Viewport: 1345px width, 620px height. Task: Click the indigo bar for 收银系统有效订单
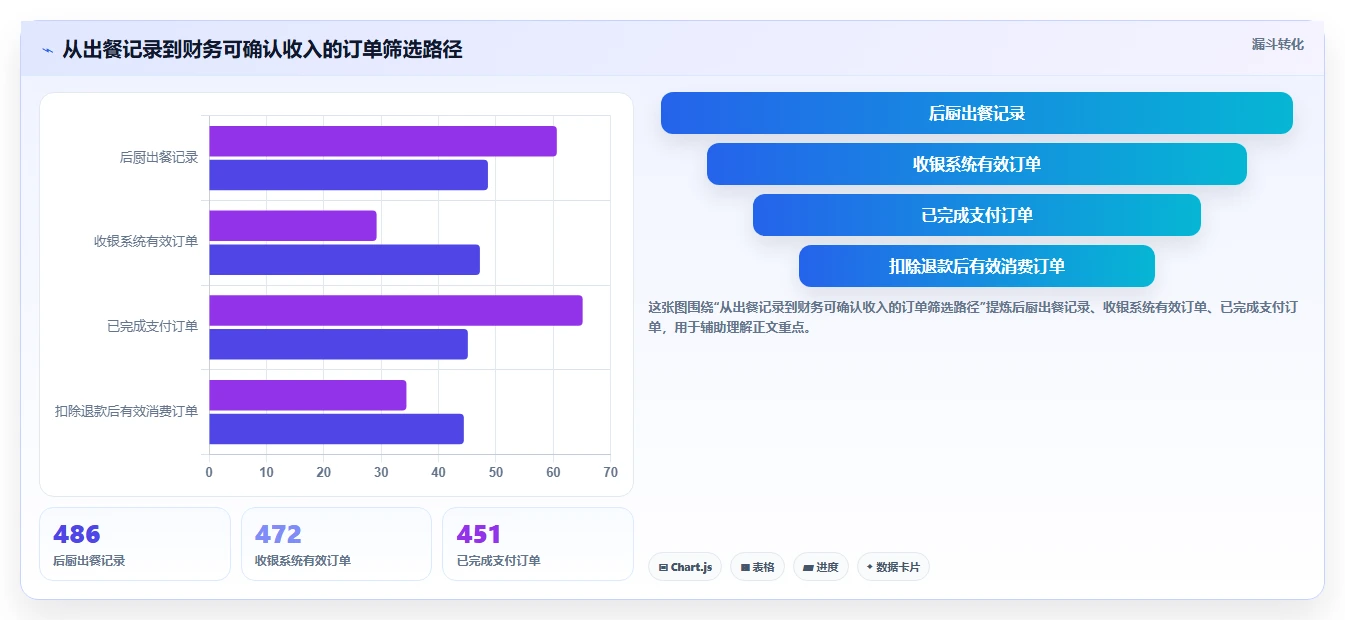tap(344, 260)
